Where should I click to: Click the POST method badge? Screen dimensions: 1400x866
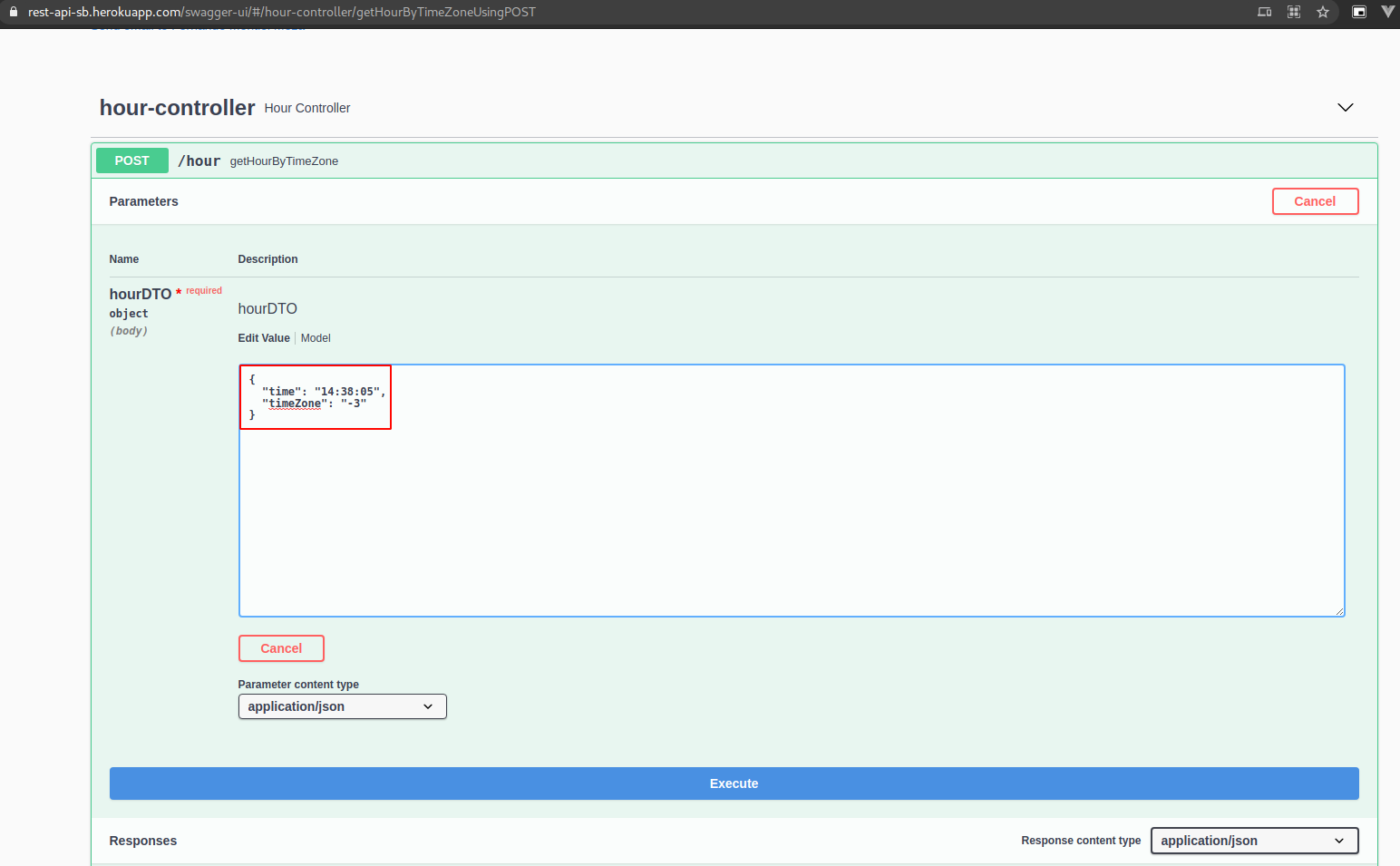coord(132,161)
